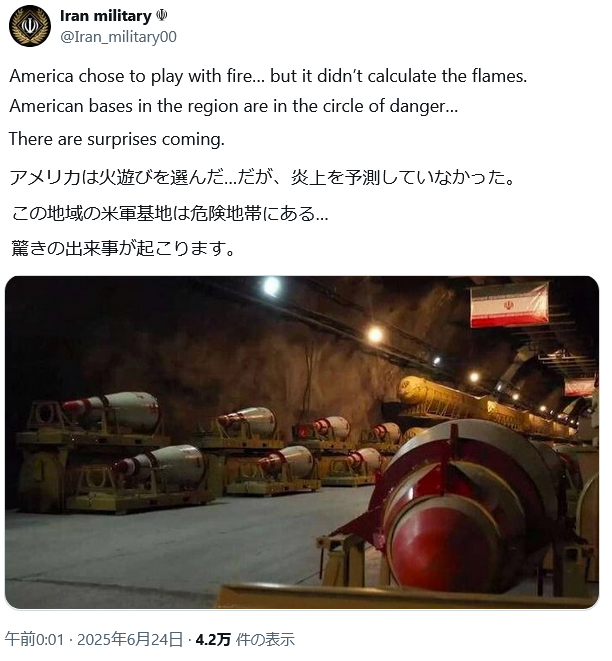Click the line 'America chose to play with fire'
Screen dimensions: 612x661
(268, 76)
